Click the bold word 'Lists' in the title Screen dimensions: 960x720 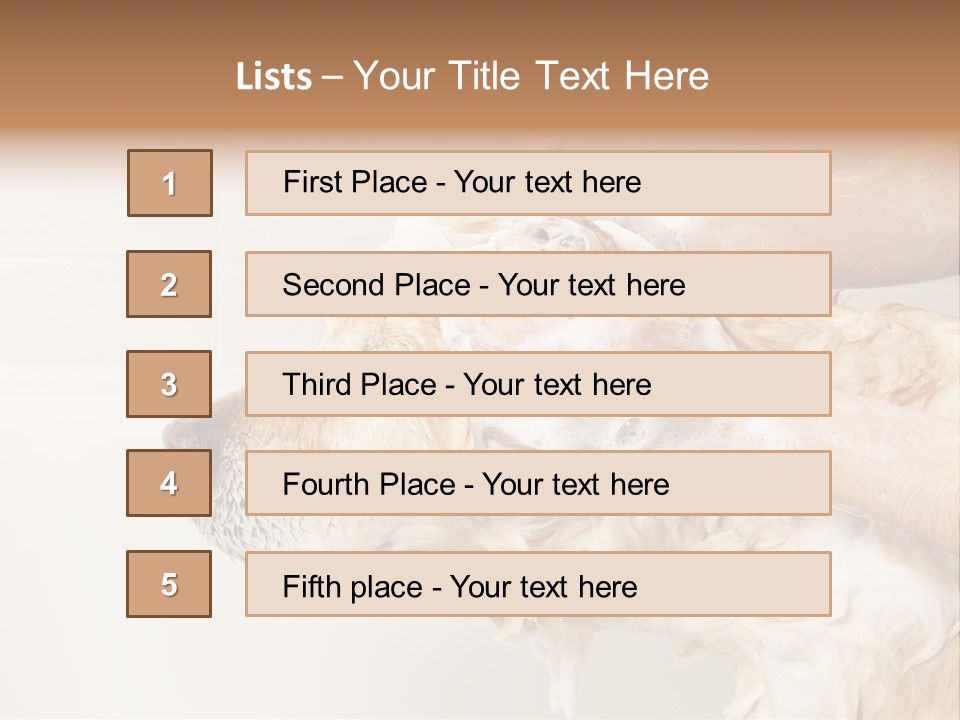(x=273, y=77)
